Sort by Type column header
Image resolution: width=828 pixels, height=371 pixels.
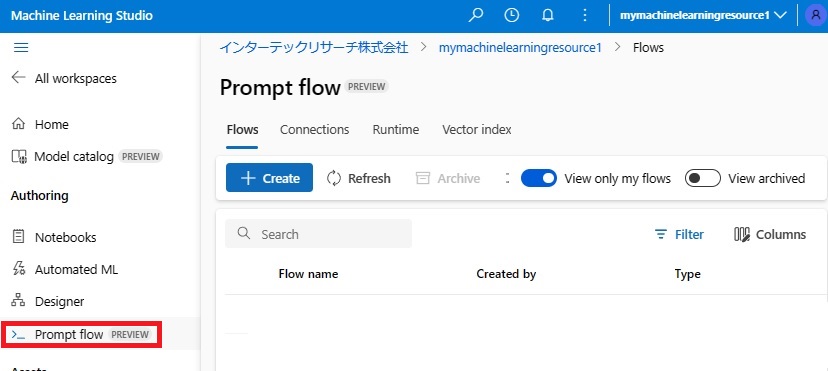click(x=688, y=274)
